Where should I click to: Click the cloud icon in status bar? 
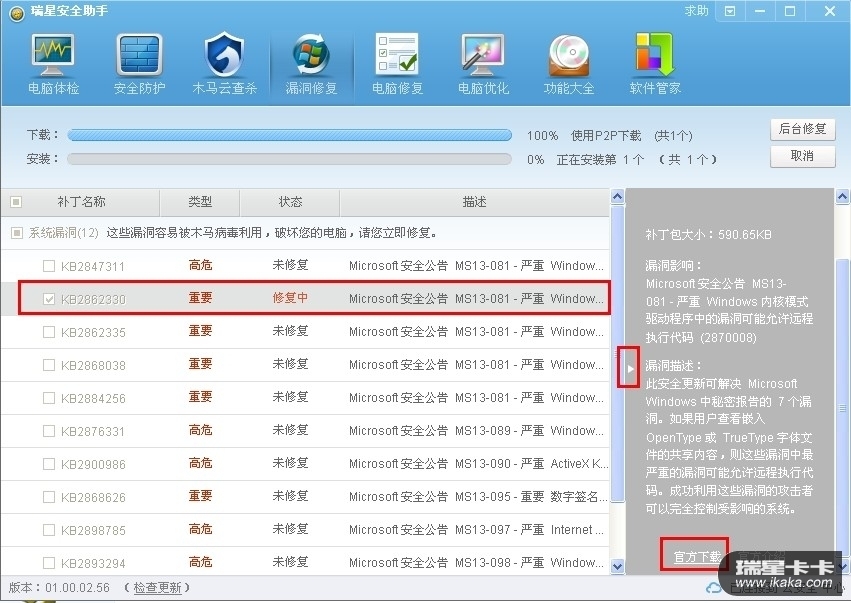713,588
